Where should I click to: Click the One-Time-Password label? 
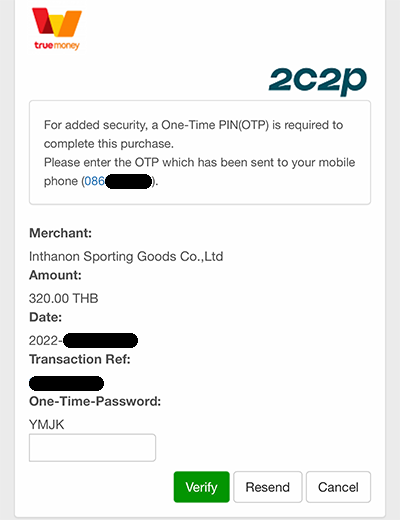click(x=95, y=401)
